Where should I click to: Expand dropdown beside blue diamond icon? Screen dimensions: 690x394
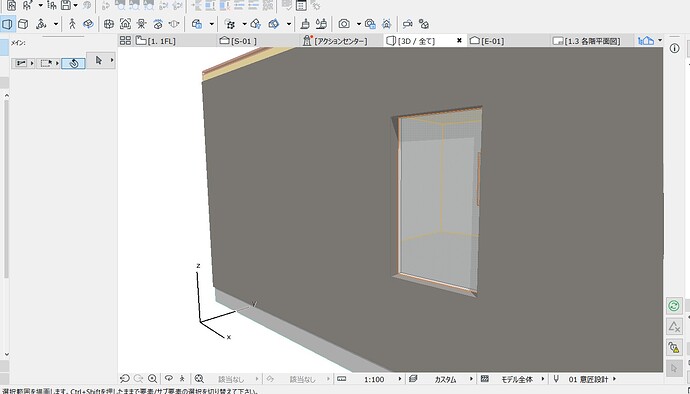289,24
